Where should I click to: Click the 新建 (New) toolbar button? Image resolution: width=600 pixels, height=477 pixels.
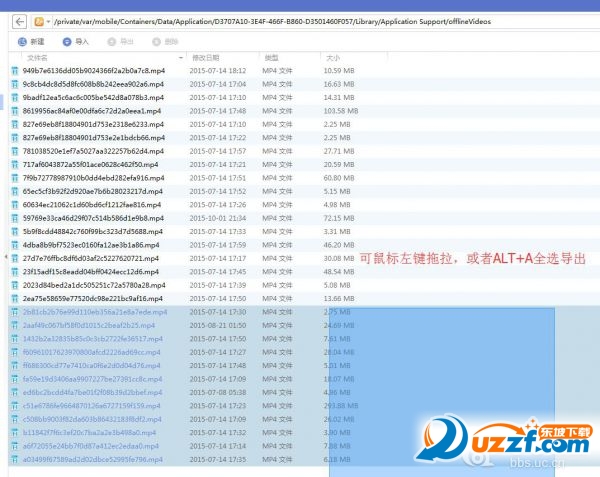click(31, 42)
